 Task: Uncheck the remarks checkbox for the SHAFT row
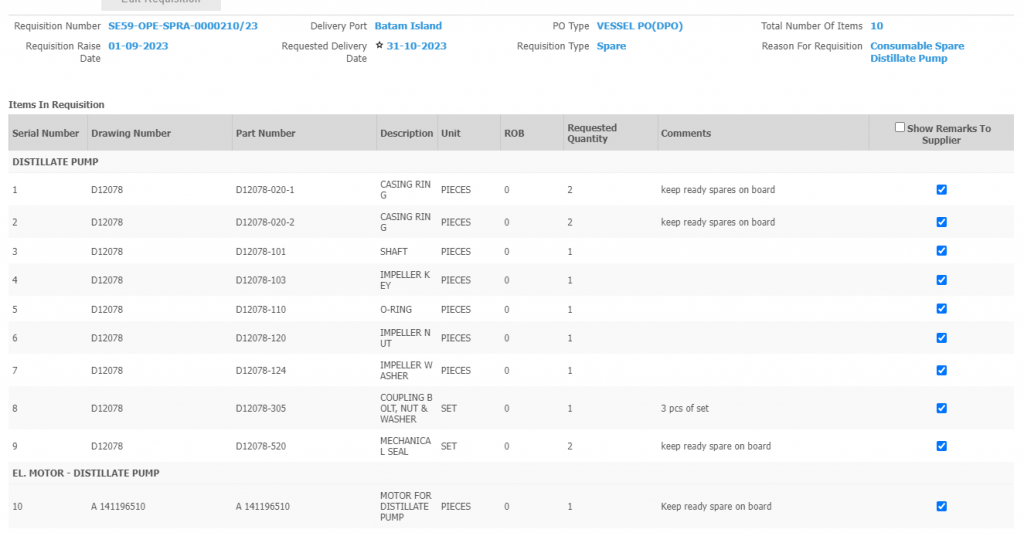[941, 251]
